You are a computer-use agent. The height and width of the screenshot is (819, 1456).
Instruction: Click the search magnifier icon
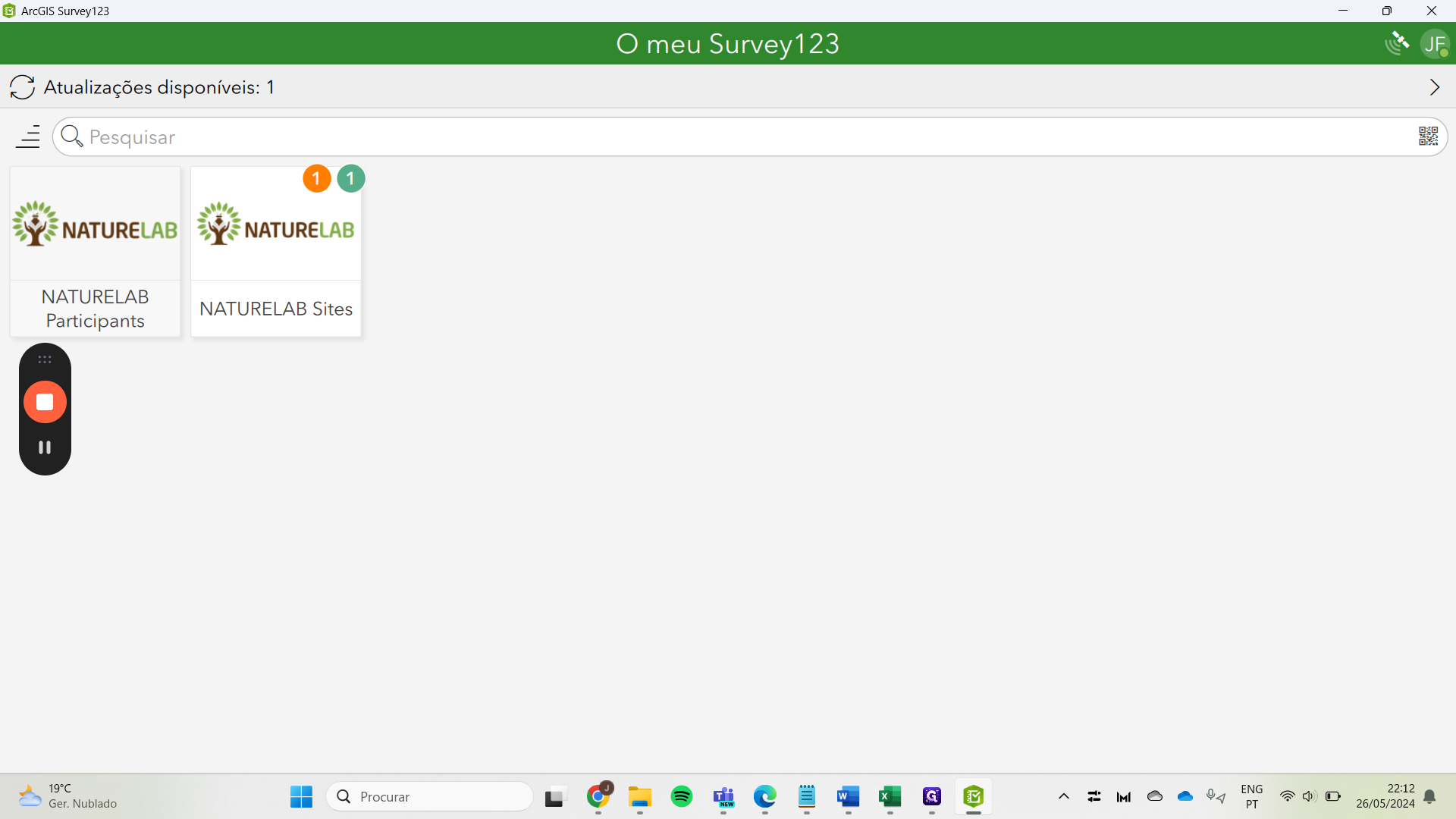(x=72, y=136)
